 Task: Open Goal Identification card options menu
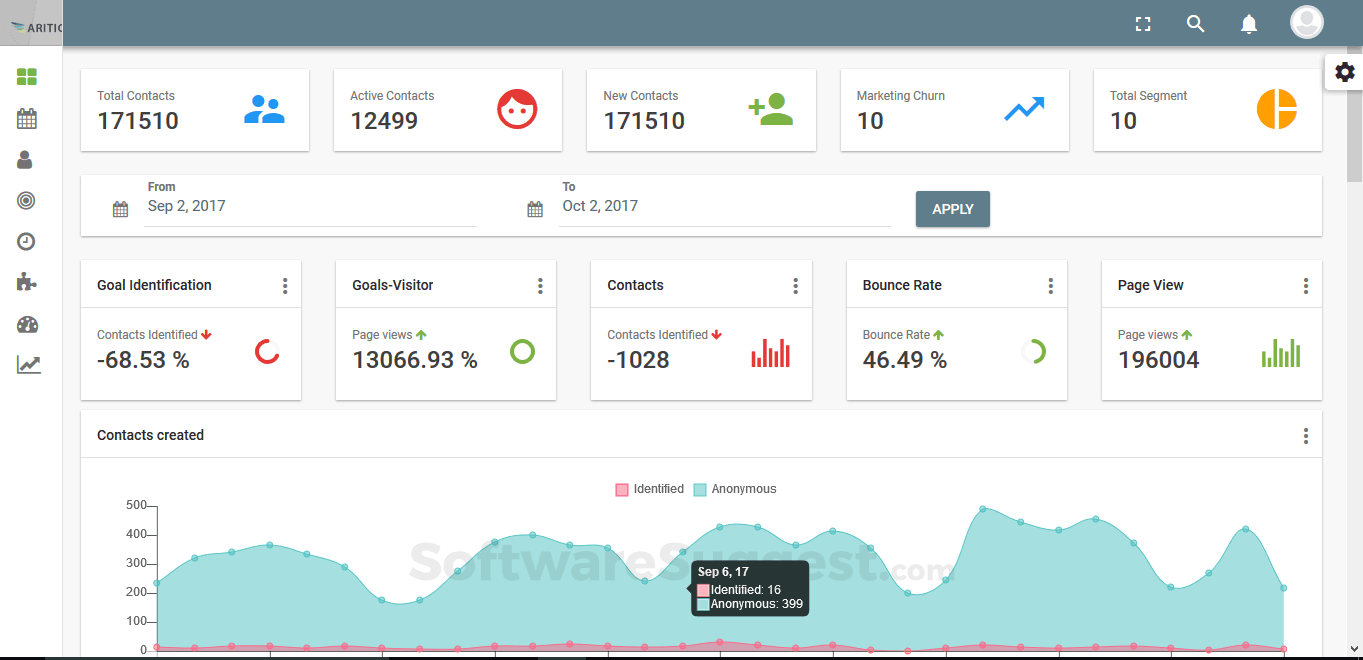click(x=285, y=286)
